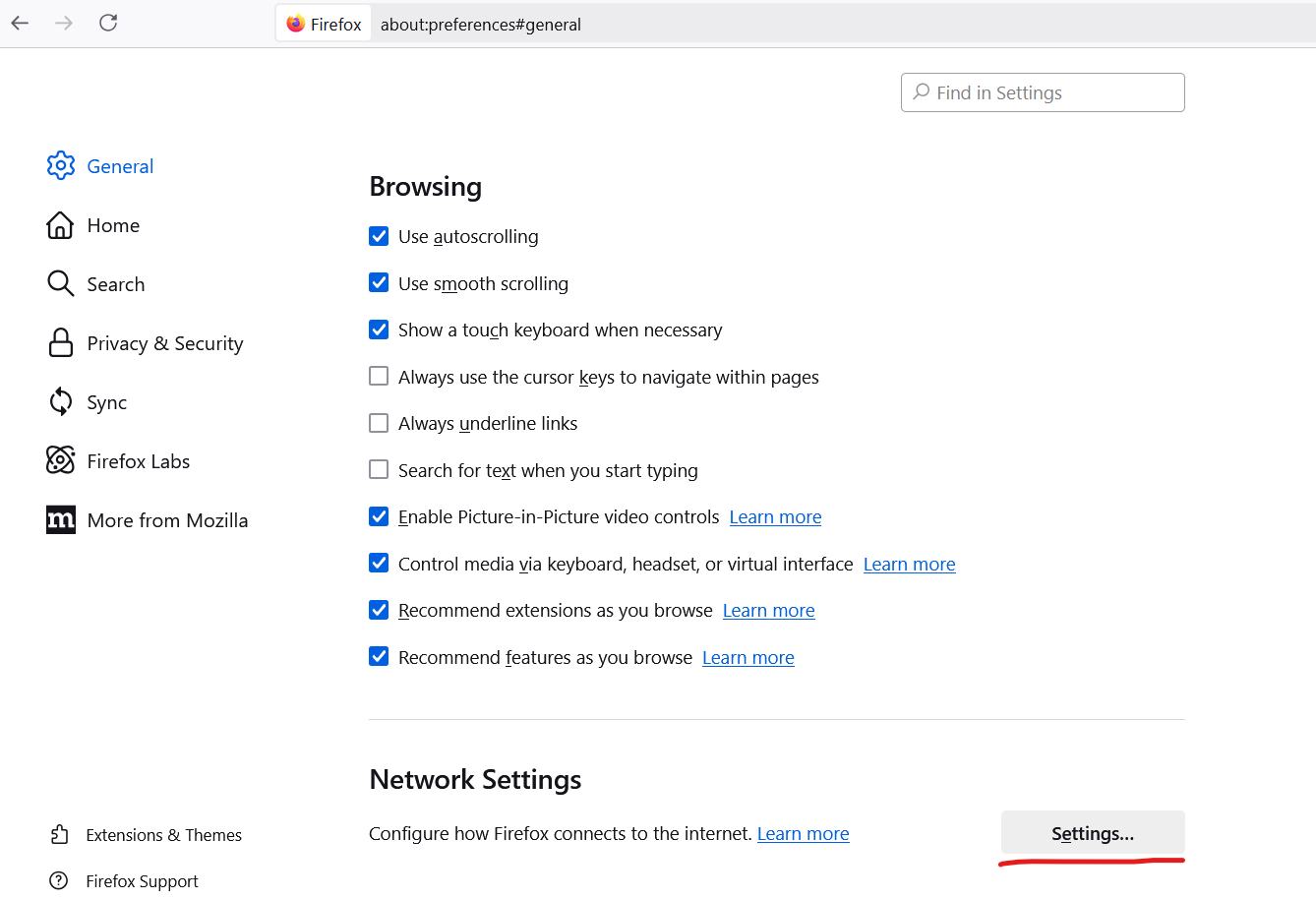The width and height of the screenshot is (1316, 900).
Task: Click the Firefox logo in address bar
Action: 296,24
